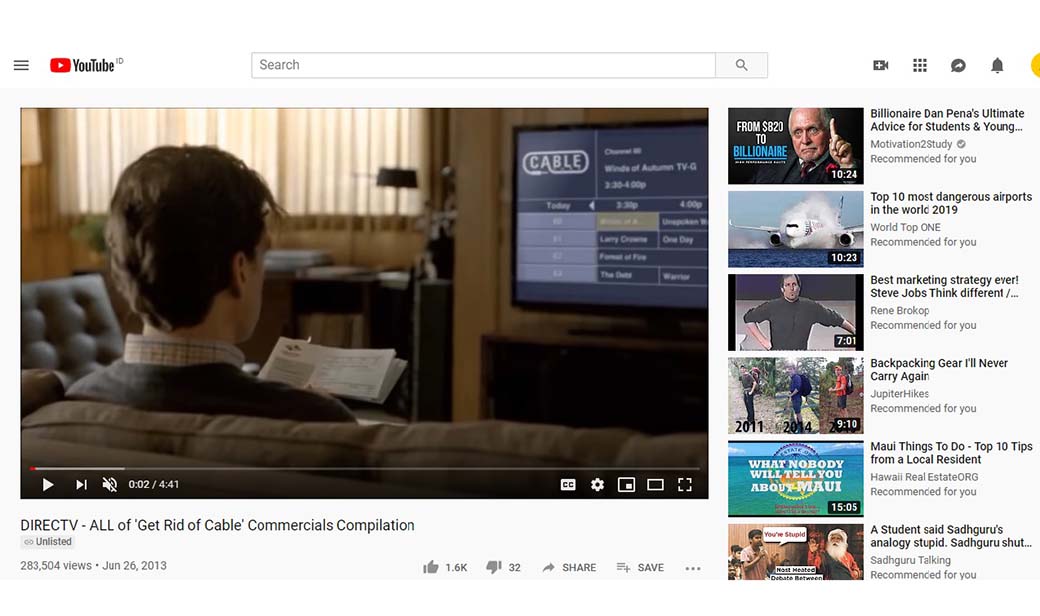The image size is (1040, 616).
Task: Skip to the next video
Action: pos(81,485)
